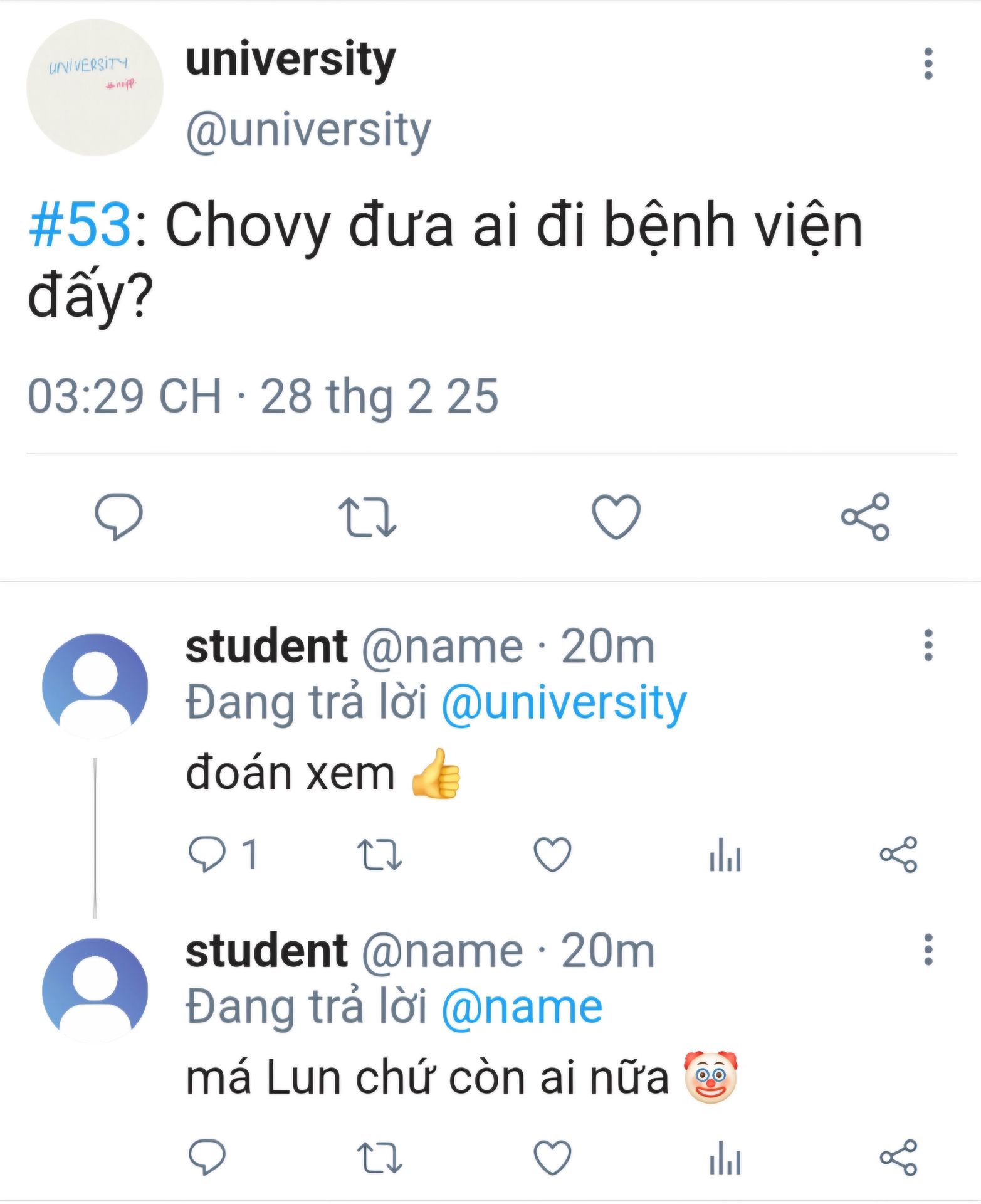Open more options for the university tweet
981x1204 pixels.
[x=928, y=63]
